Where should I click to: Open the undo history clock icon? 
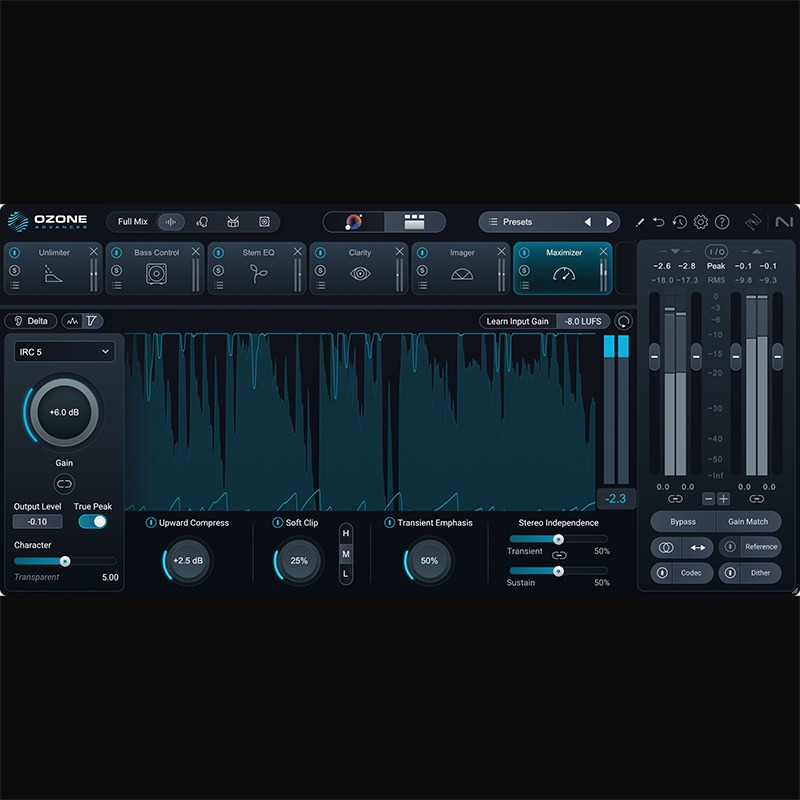tap(680, 222)
